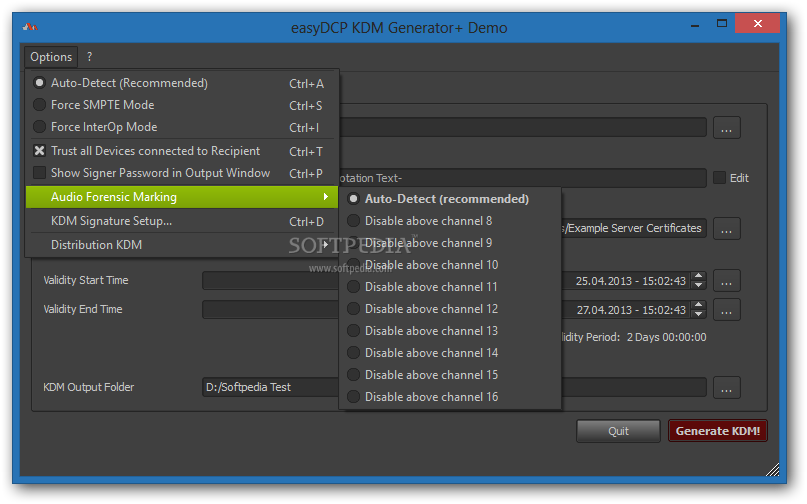Image resolution: width=807 pixels, height=504 pixels.
Task: Select Disable above channel 13
Action: pyautogui.click(x=450, y=331)
